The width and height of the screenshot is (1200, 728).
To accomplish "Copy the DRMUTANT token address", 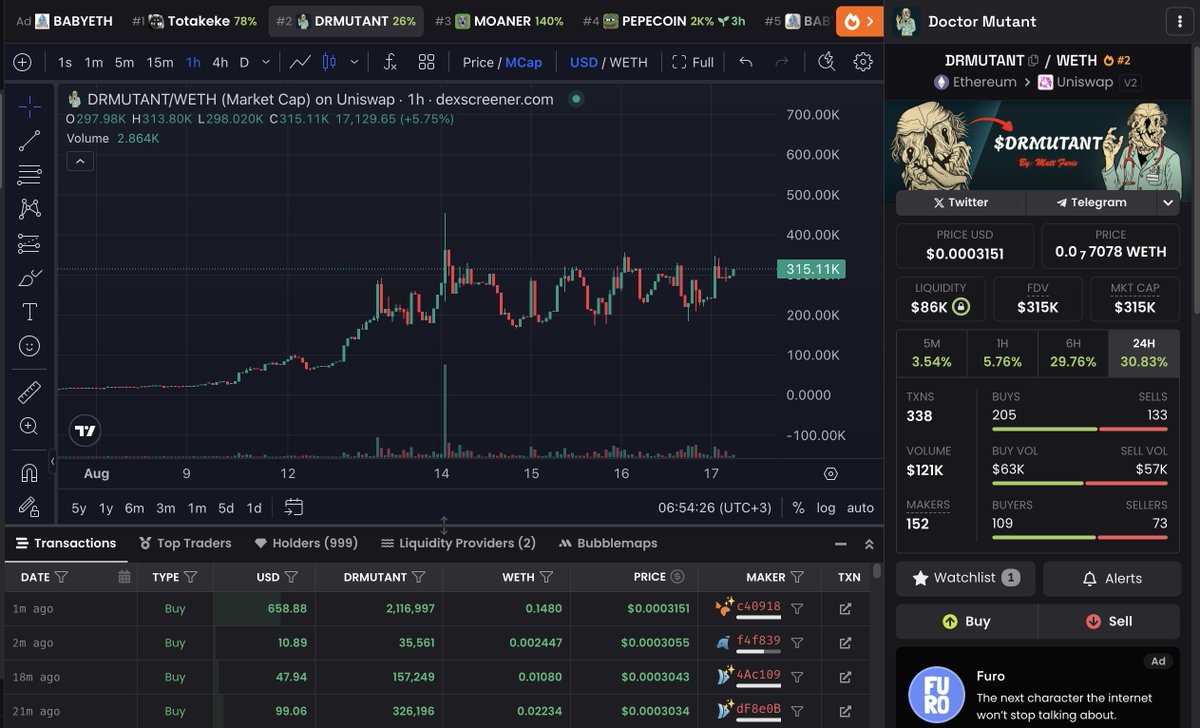I will (x=1034, y=61).
